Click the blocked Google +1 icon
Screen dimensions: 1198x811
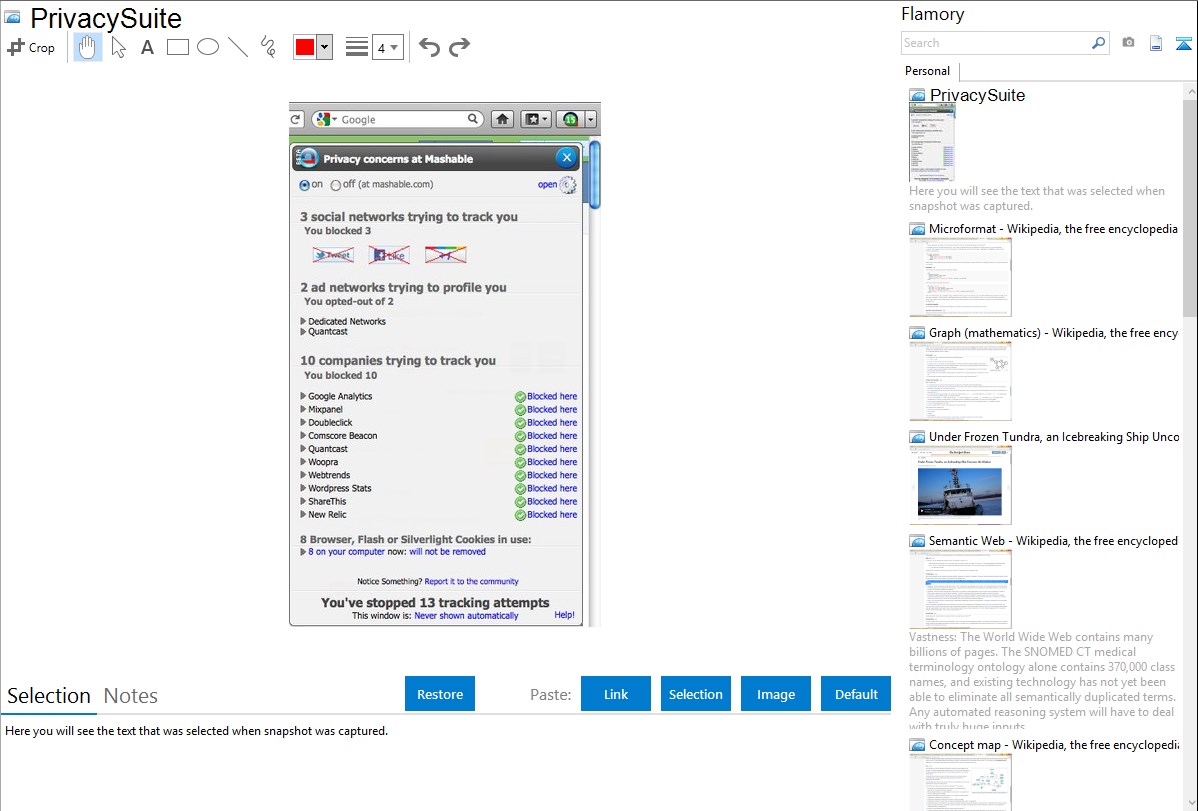445,255
